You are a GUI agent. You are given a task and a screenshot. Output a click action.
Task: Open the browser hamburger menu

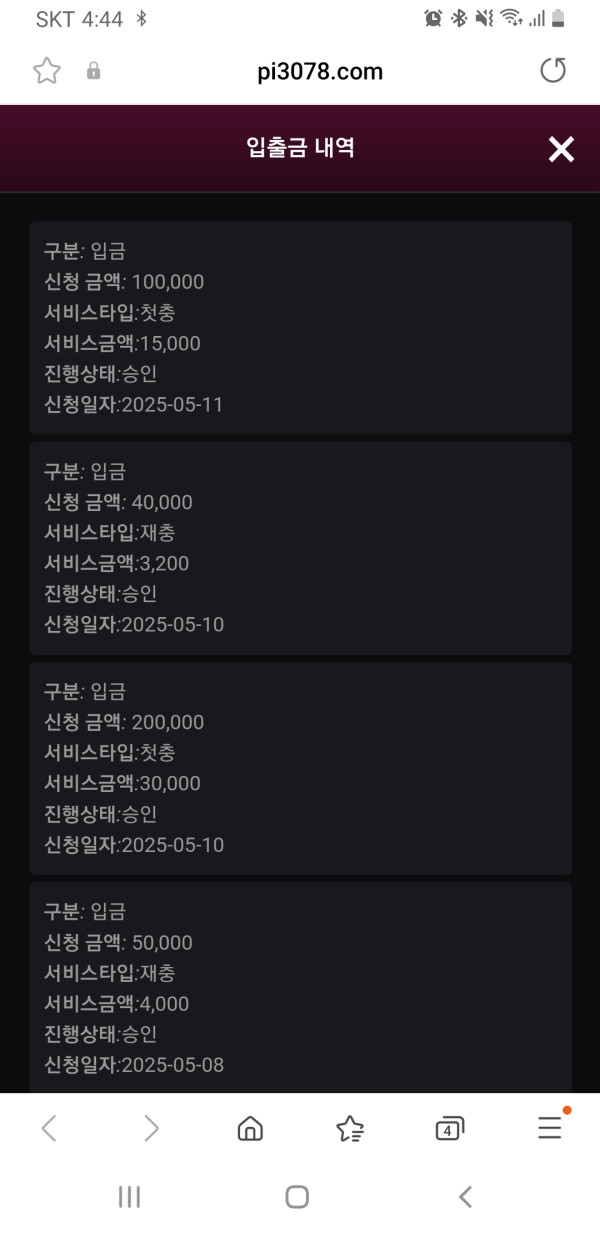coord(550,1129)
